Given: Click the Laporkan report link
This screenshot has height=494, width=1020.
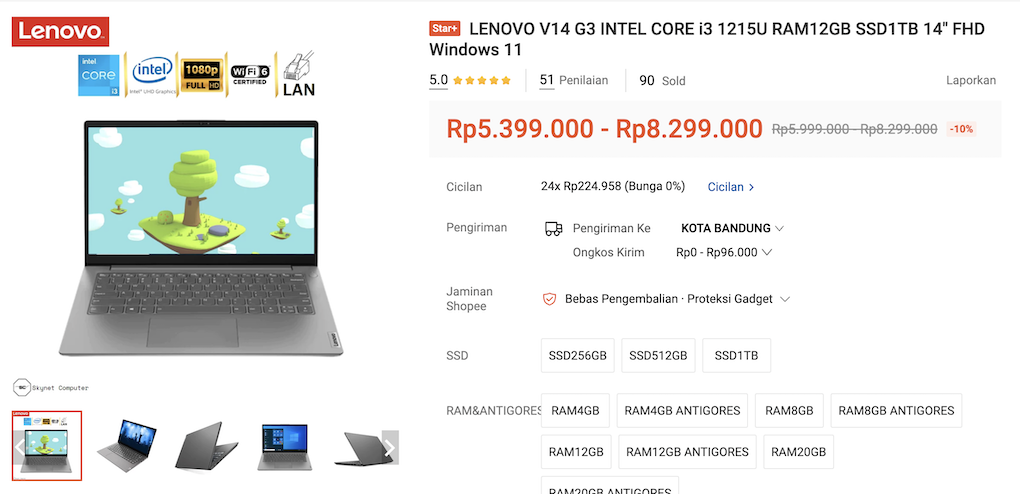Looking at the screenshot, I should (x=971, y=81).
